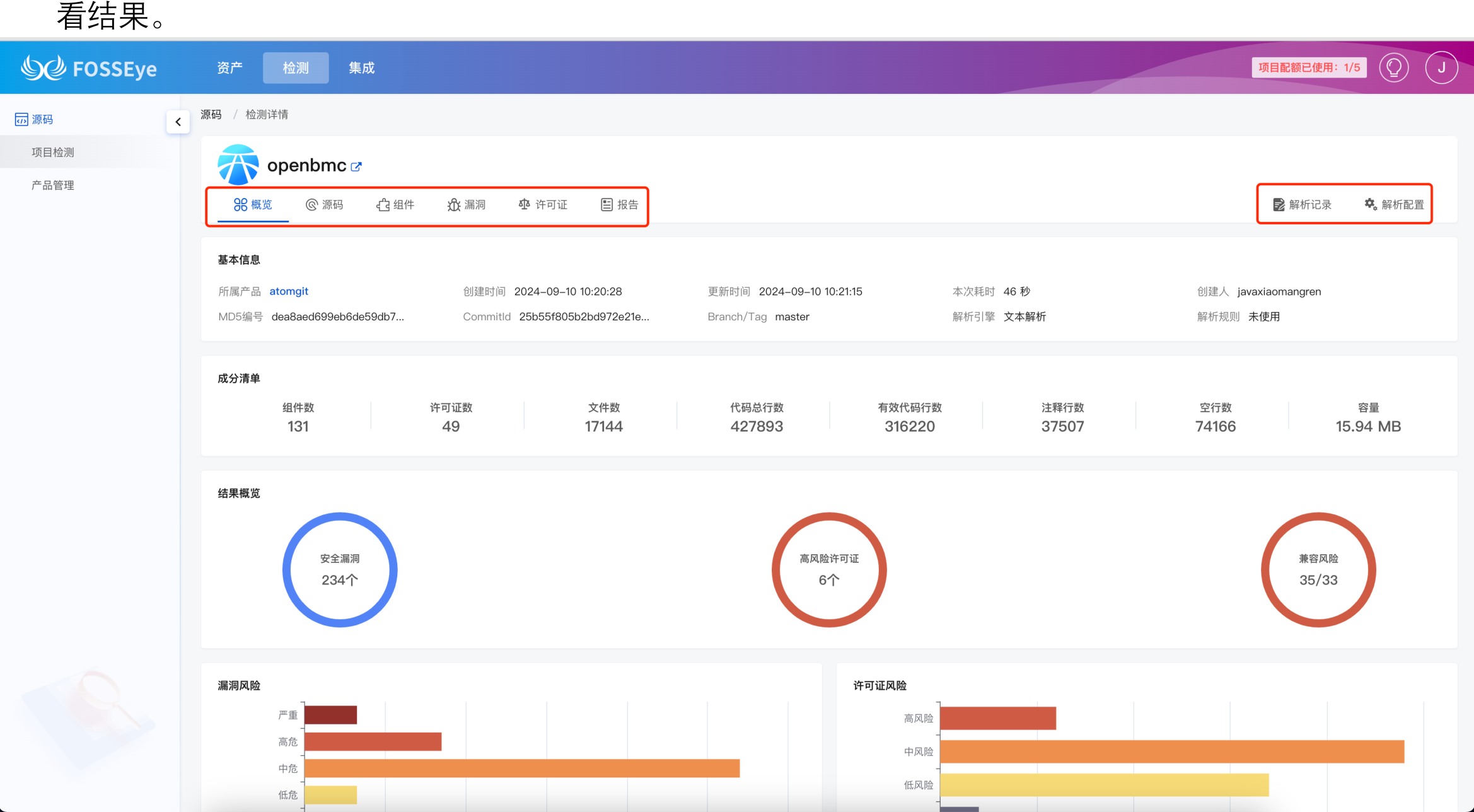Switch to the 报告 tab
The height and width of the screenshot is (812, 1474).
coord(620,204)
